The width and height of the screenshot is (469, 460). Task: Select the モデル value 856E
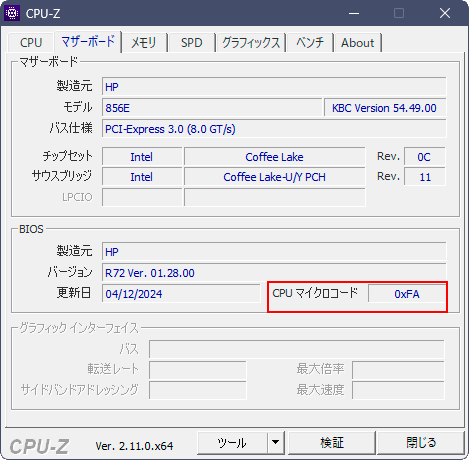[212, 108]
